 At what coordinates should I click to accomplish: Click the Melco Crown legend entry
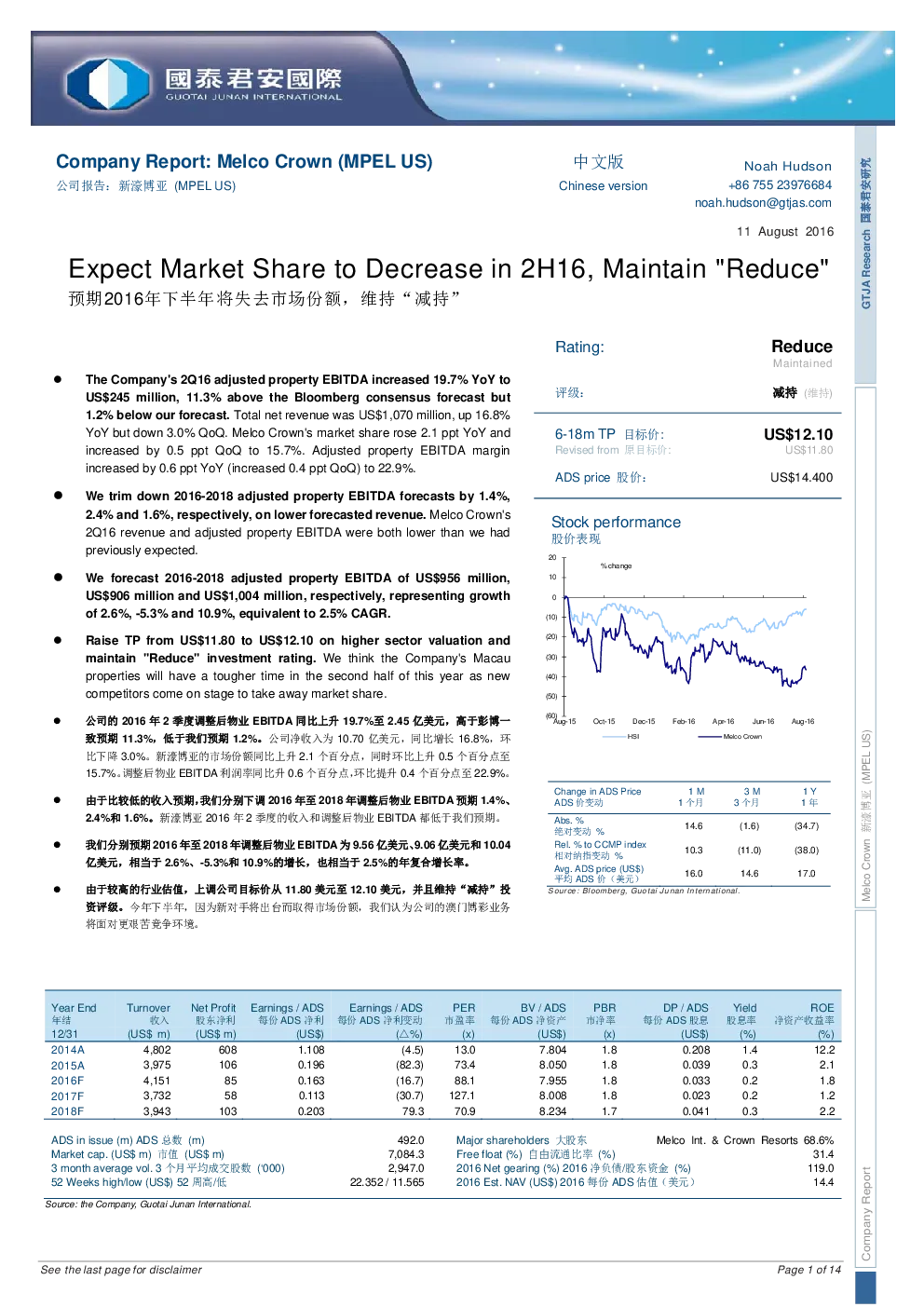(730, 737)
